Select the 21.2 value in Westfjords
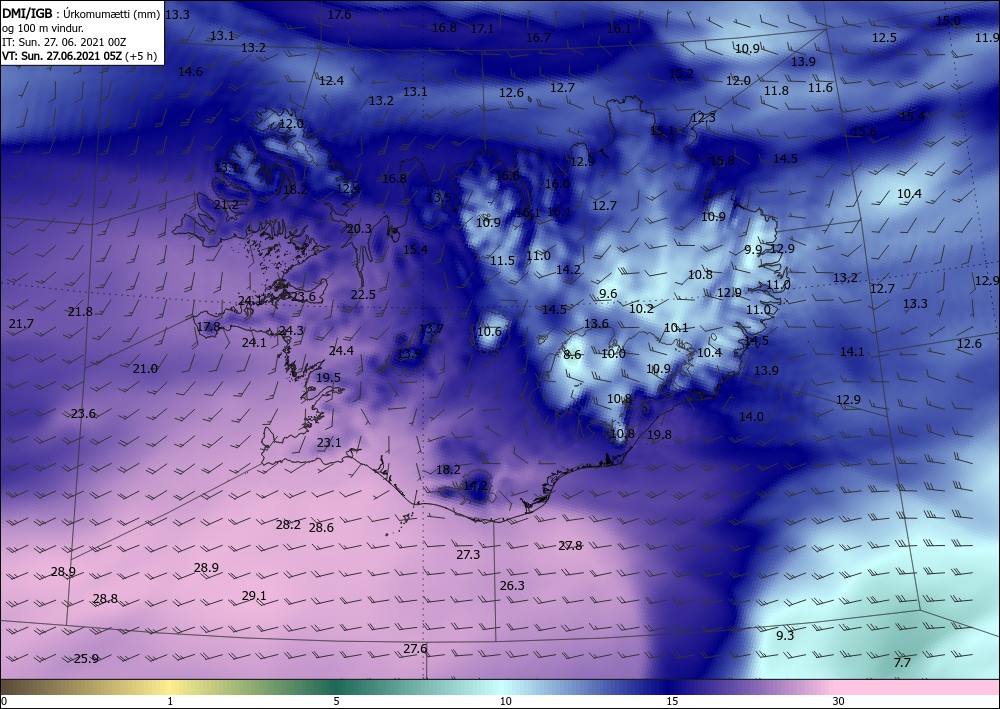Viewport: 1000px width, 709px height. [226, 205]
